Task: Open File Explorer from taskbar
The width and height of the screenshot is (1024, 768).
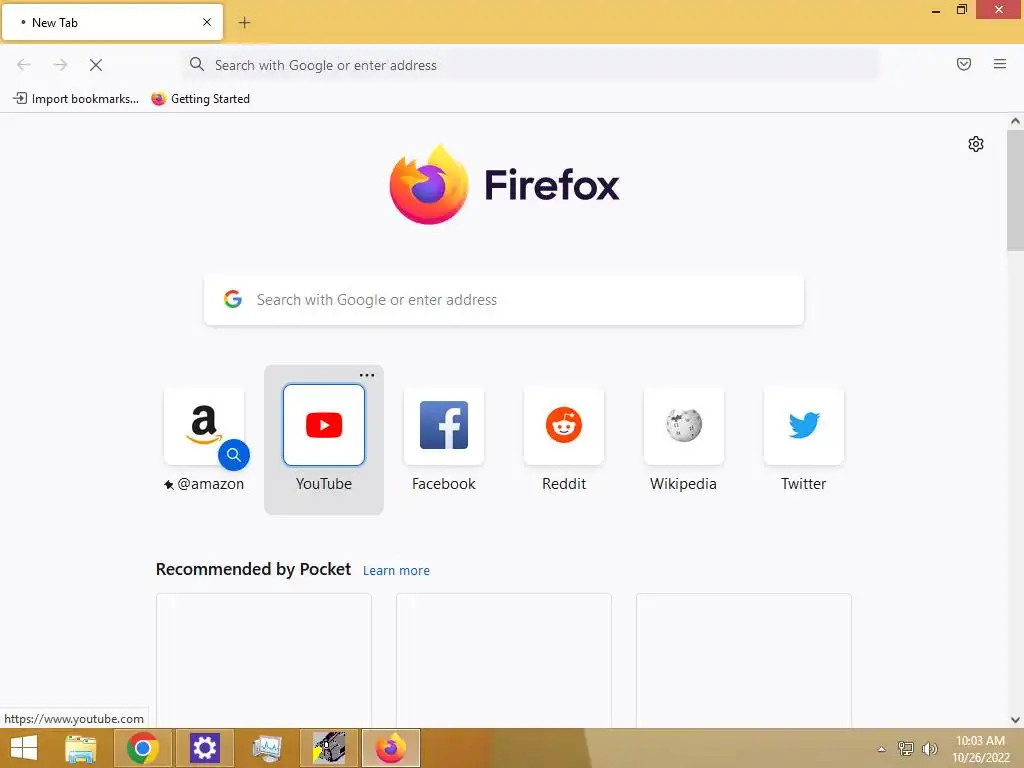Action: [x=81, y=748]
